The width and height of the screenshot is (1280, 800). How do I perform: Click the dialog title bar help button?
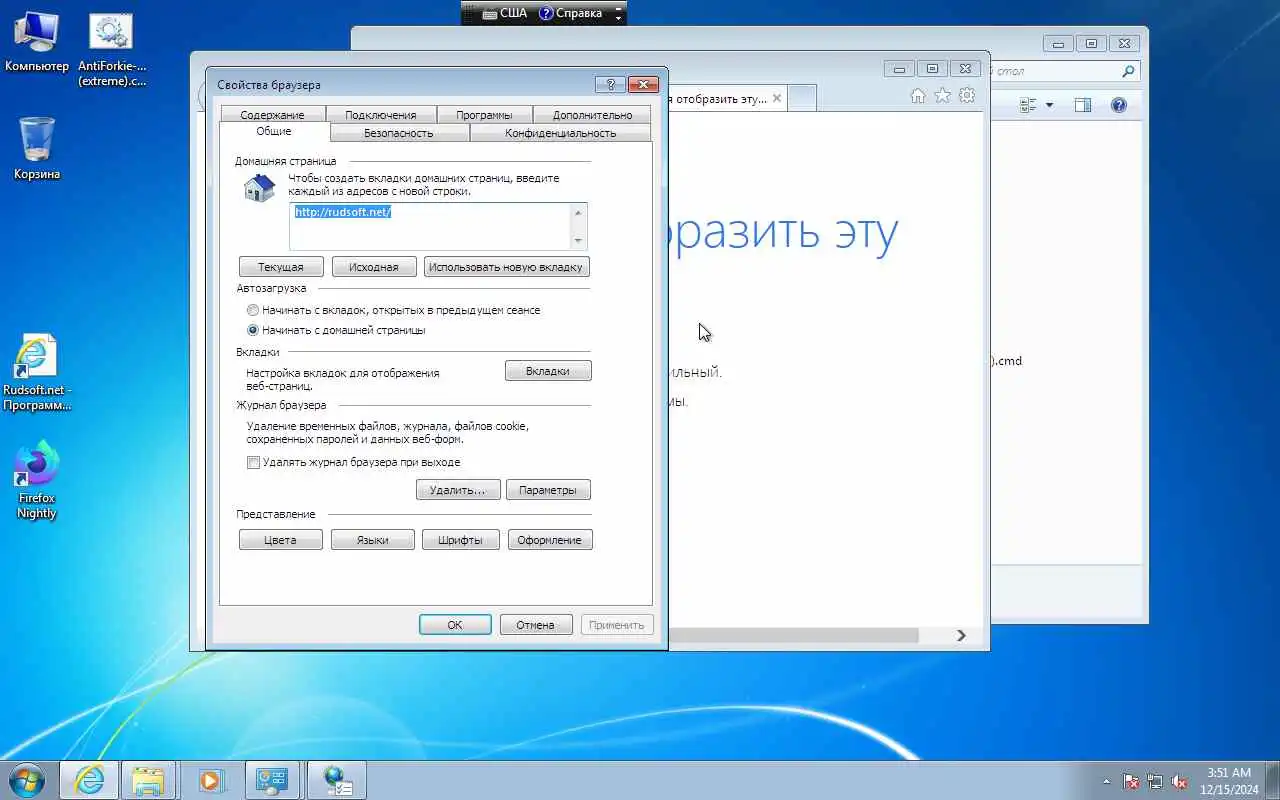pyautogui.click(x=610, y=84)
